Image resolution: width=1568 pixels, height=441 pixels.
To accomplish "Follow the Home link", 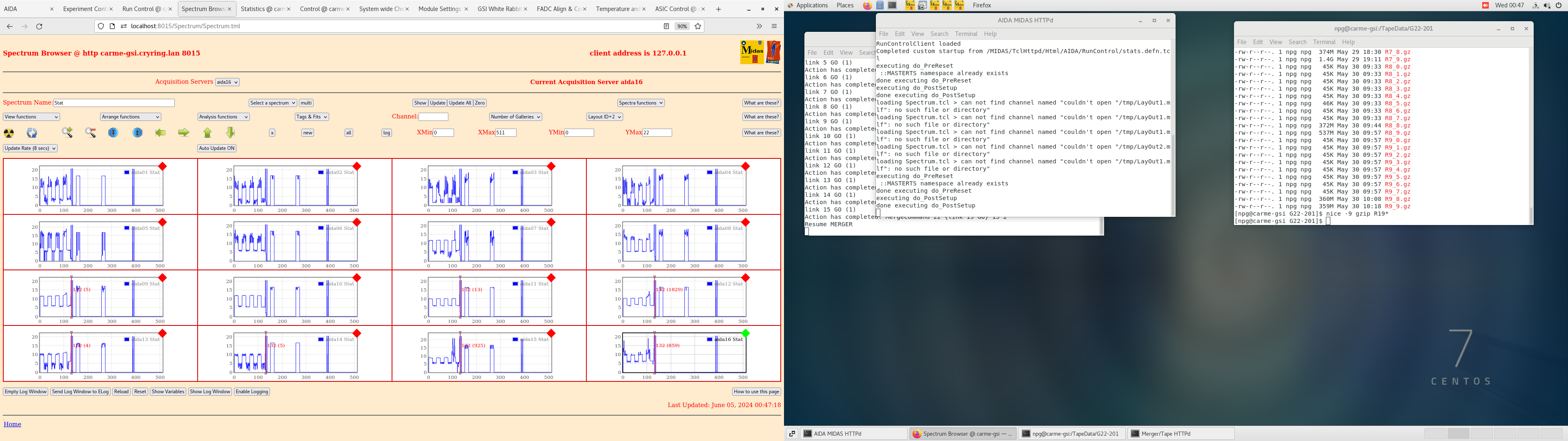I will coord(12,425).
